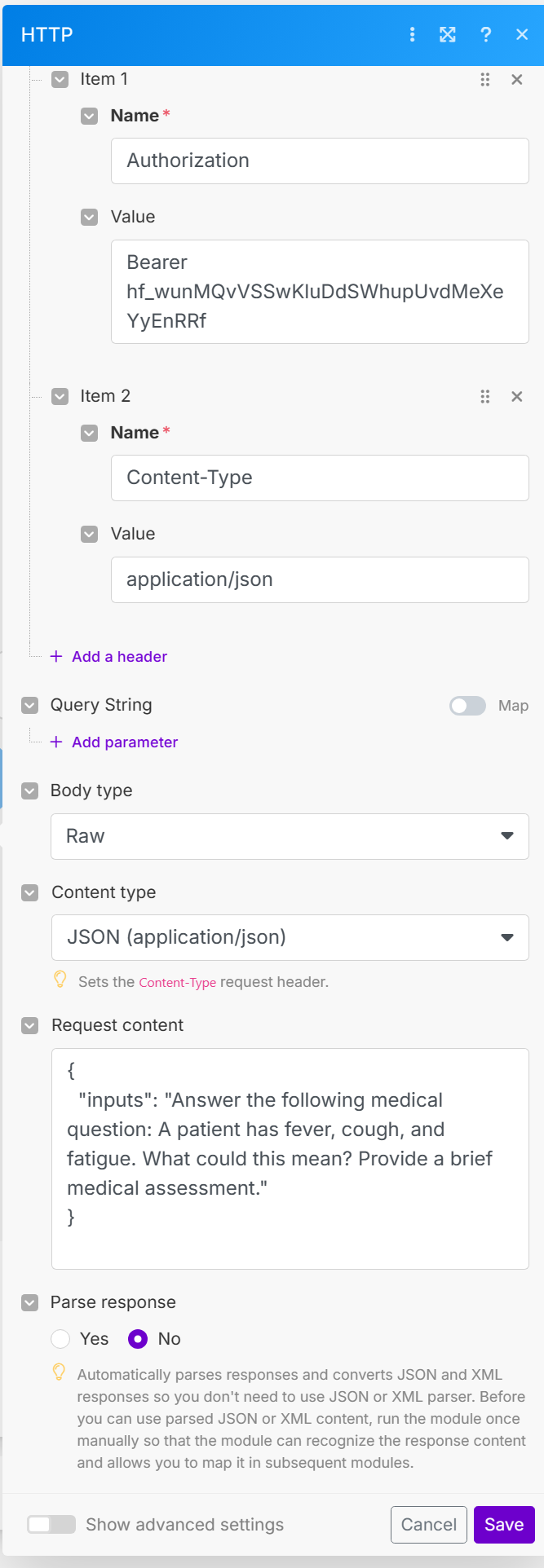Screen dimensions: 544x1568
Task: Open the help question mark icon
Action: coord(486,34)
